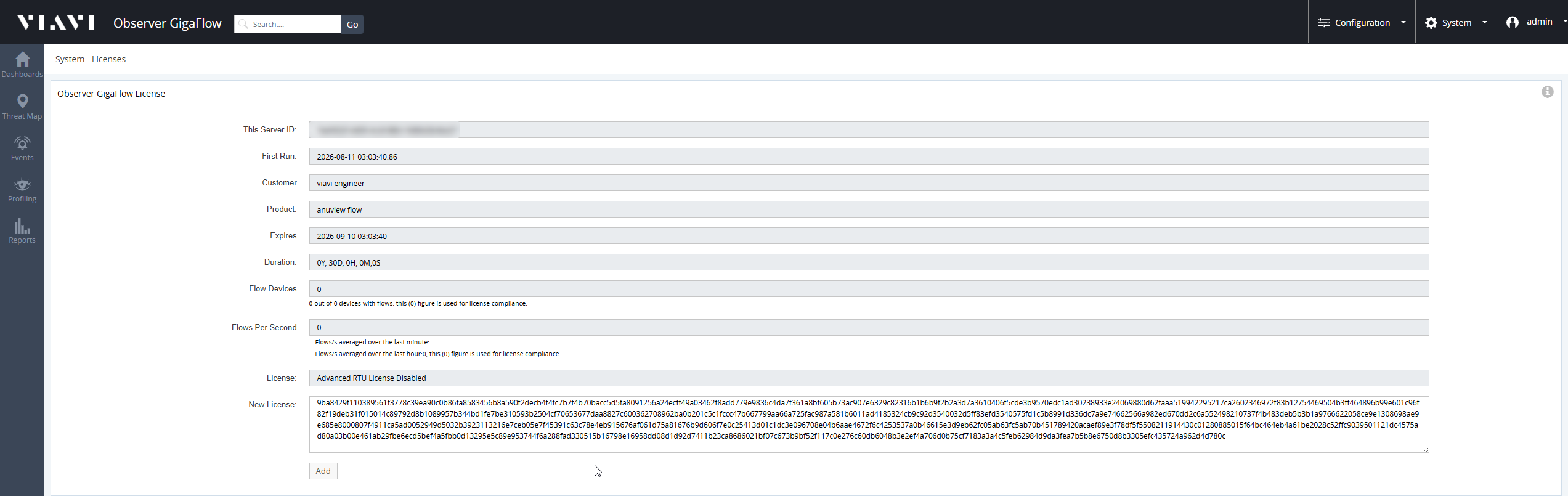The height and width of the screenshot is (496, 1568).
Task: Click the 'System - Licenses' breadcrumb text
Action: pos(91,59)
